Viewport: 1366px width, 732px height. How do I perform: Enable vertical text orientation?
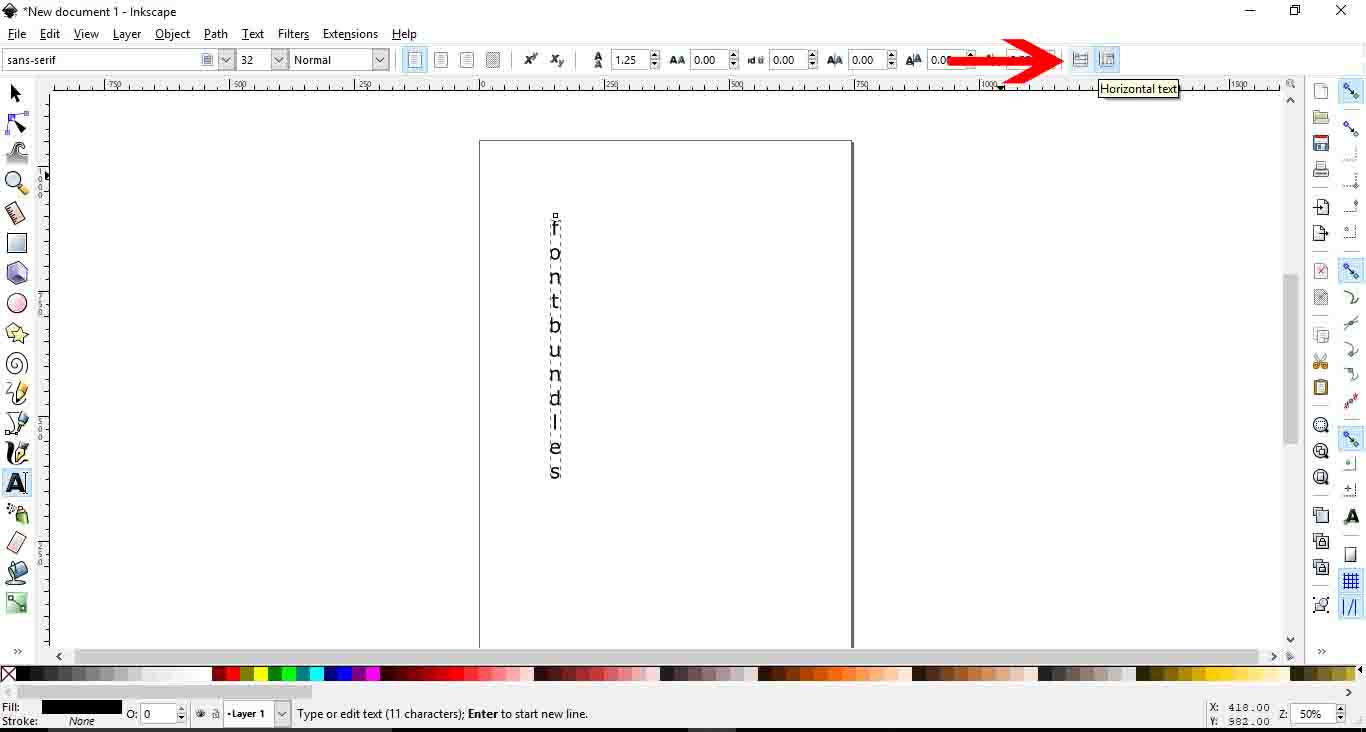click(x=1107, y=59)
